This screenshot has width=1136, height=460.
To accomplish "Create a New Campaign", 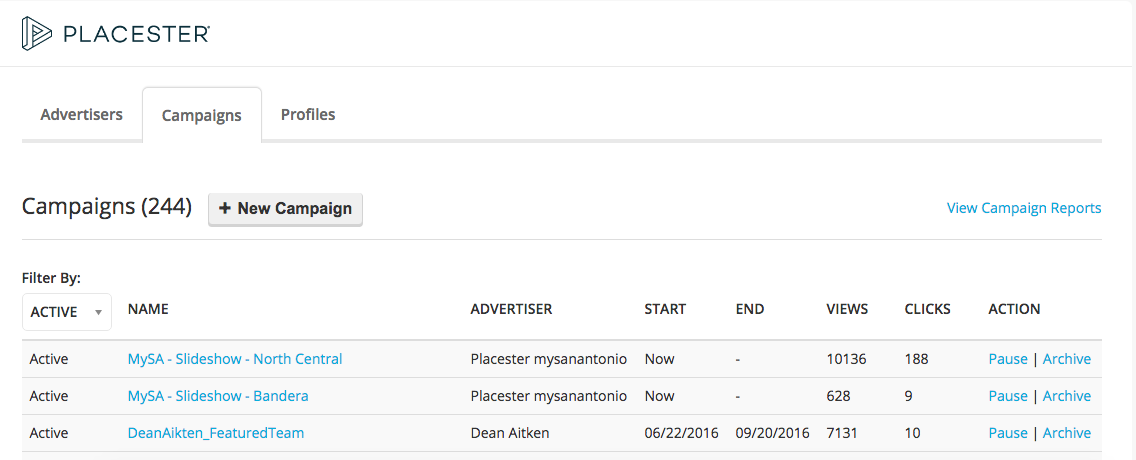I will point(285,209).
